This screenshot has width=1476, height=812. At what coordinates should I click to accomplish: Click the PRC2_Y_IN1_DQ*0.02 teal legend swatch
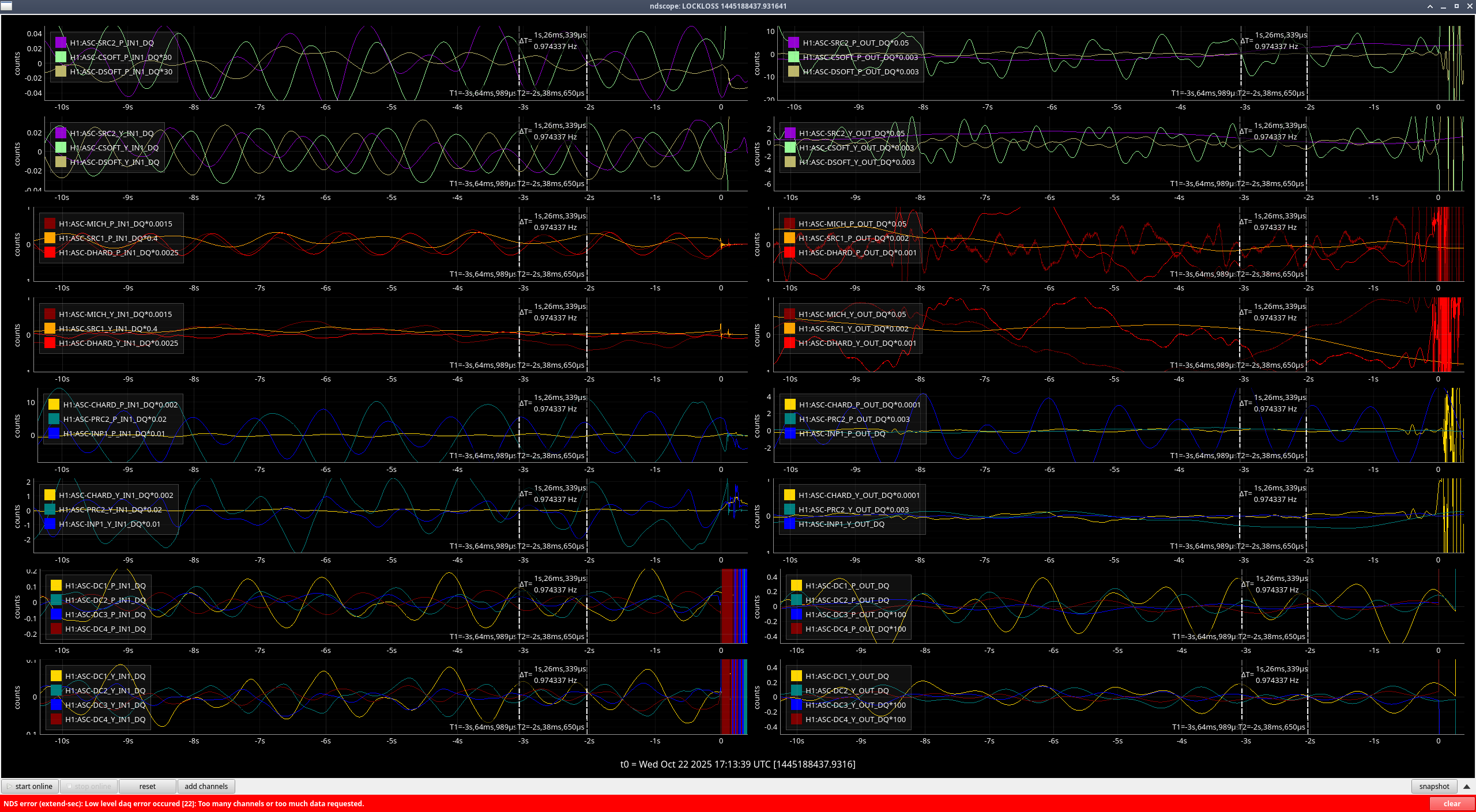tap(50, 509)
